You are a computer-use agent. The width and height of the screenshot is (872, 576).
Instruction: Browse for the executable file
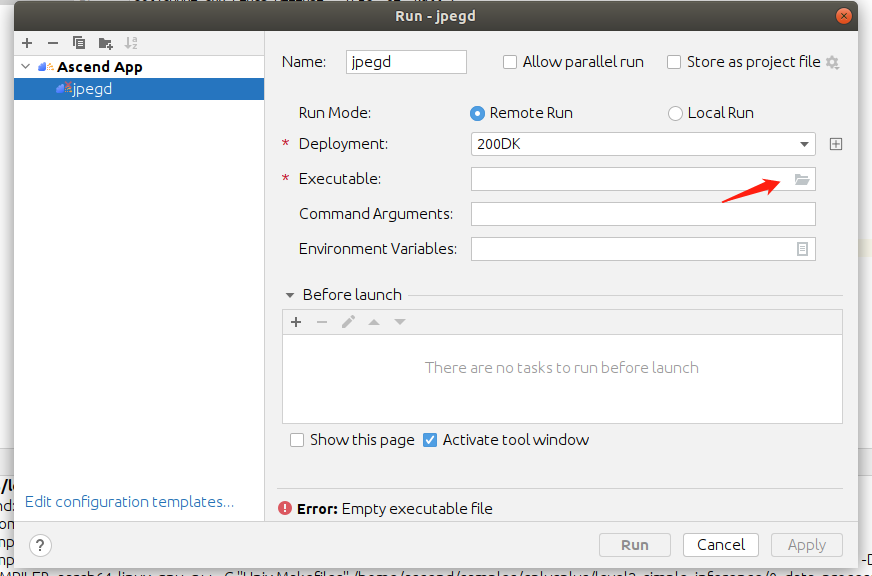(802, 179)
